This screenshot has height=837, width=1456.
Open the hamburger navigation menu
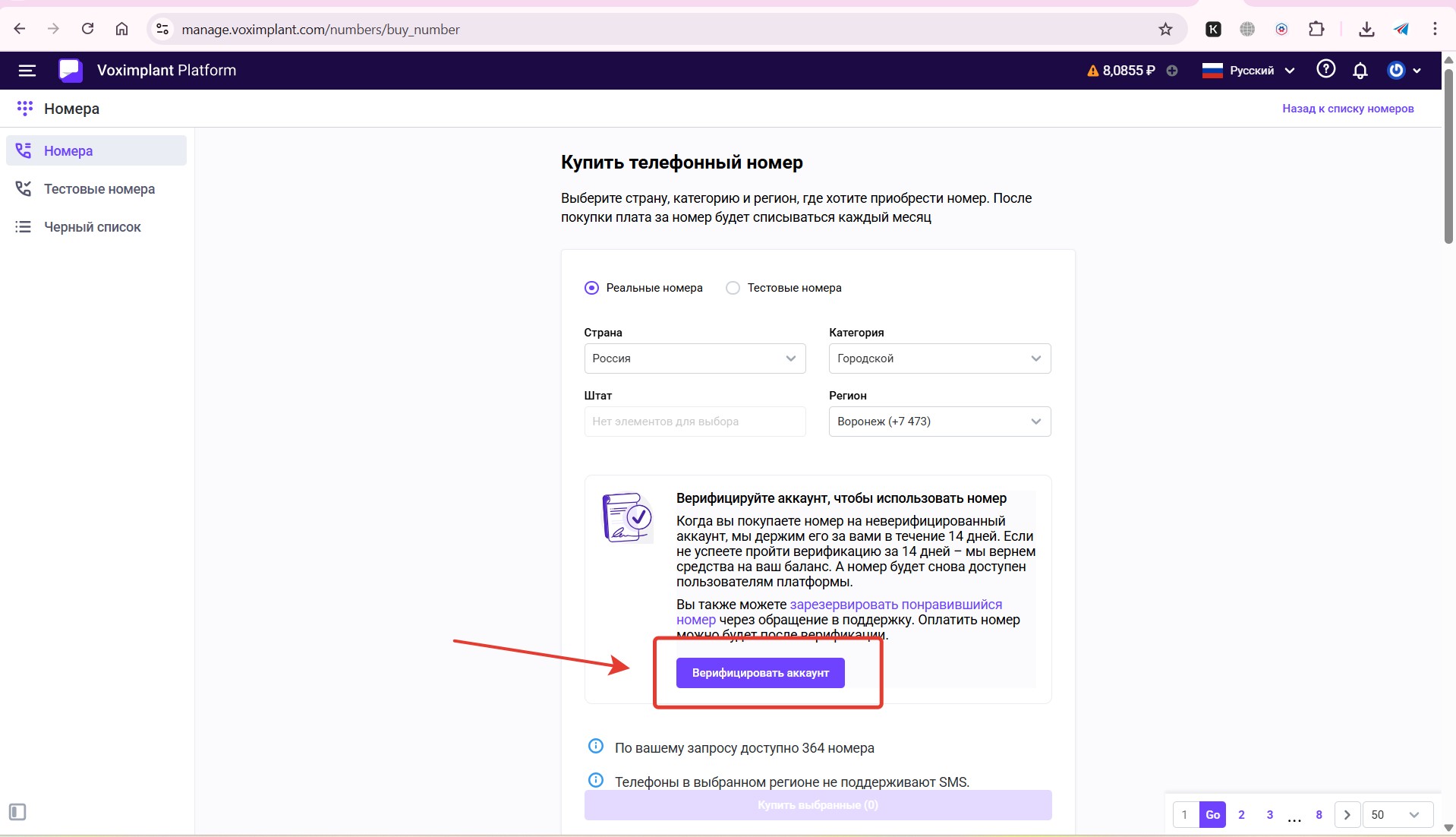tap(27, 71)
